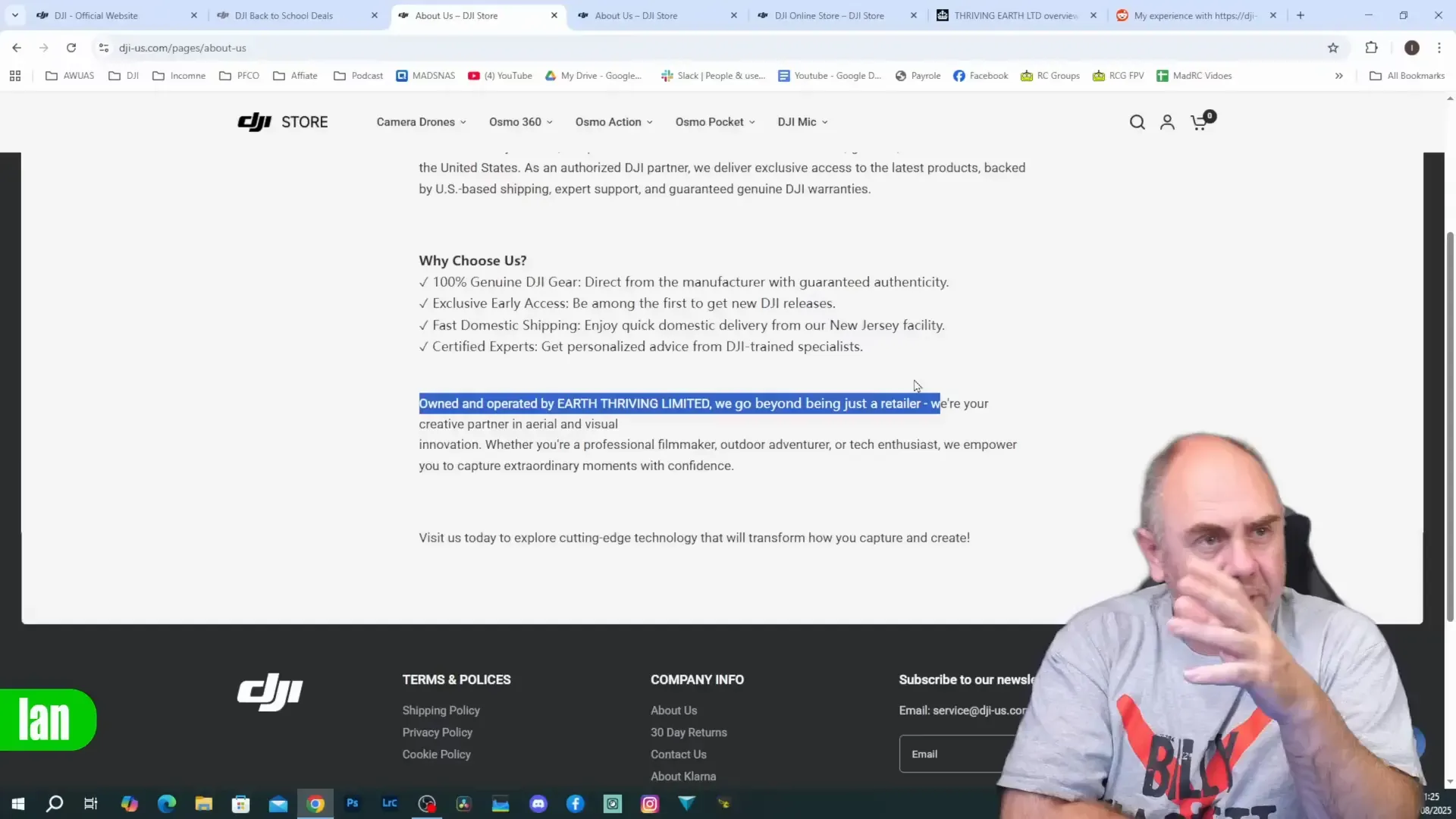Click the service@dji-us.com email text
This screenshot has width=1456, height=819.
click(980, 711)
